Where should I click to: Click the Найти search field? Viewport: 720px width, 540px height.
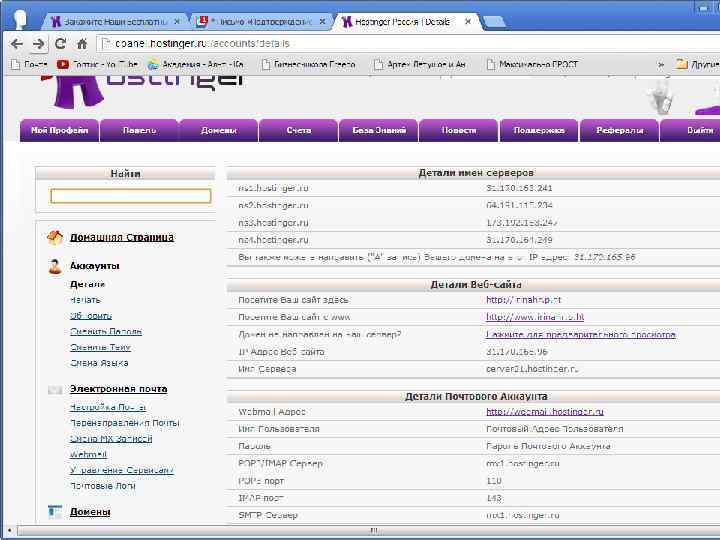[131, 196]
